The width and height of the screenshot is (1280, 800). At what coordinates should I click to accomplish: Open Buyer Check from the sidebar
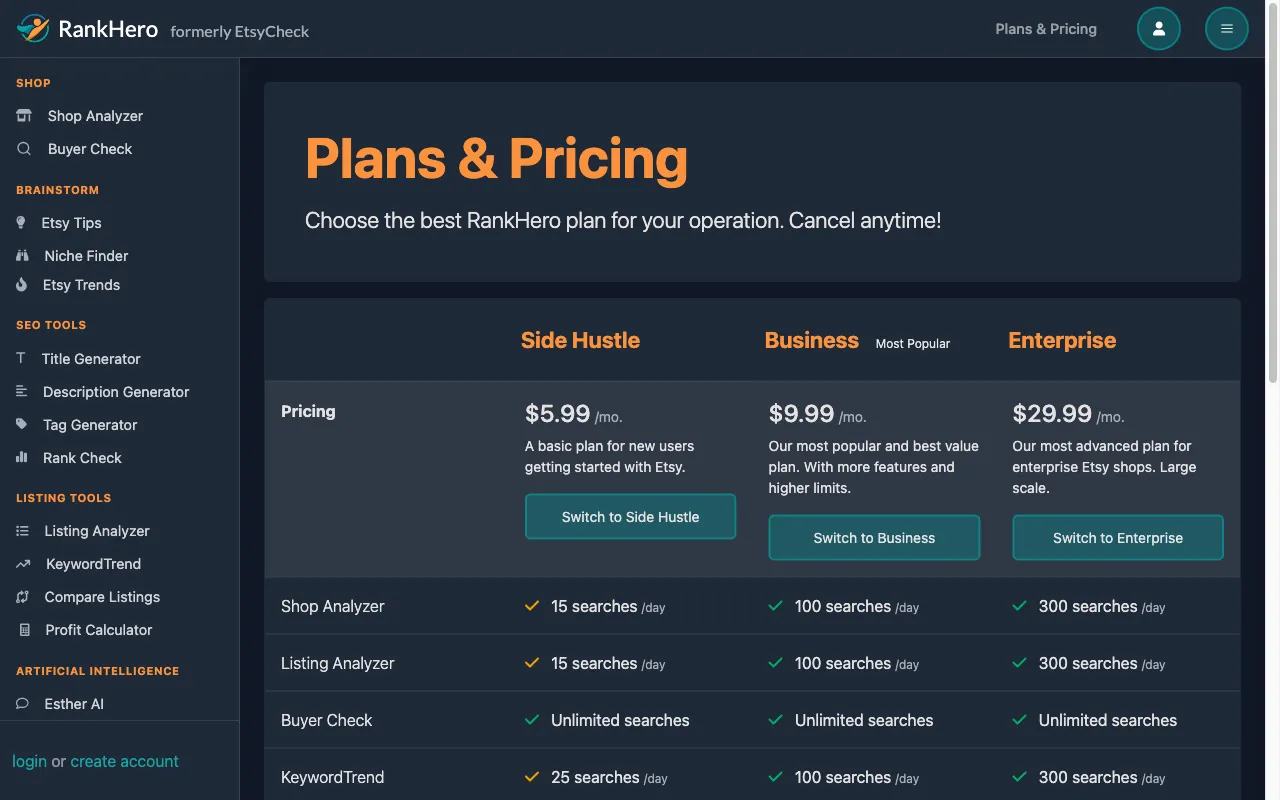coord(90,149)
